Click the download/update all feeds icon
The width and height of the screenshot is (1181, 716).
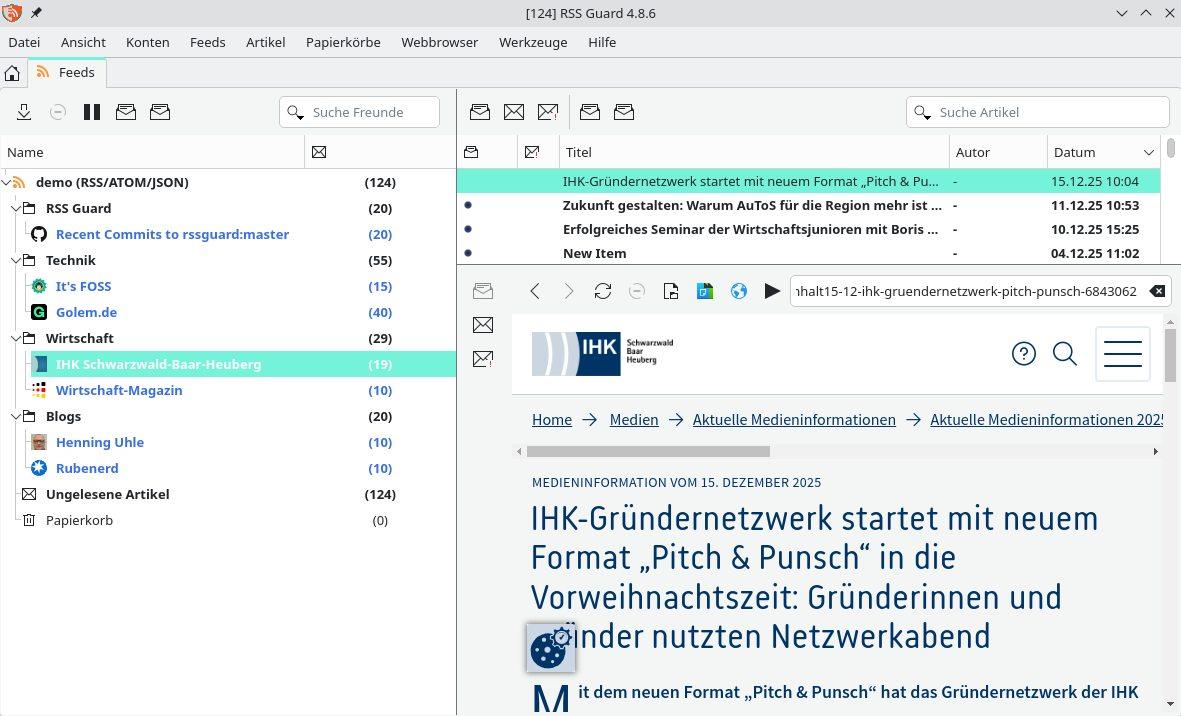24,112
